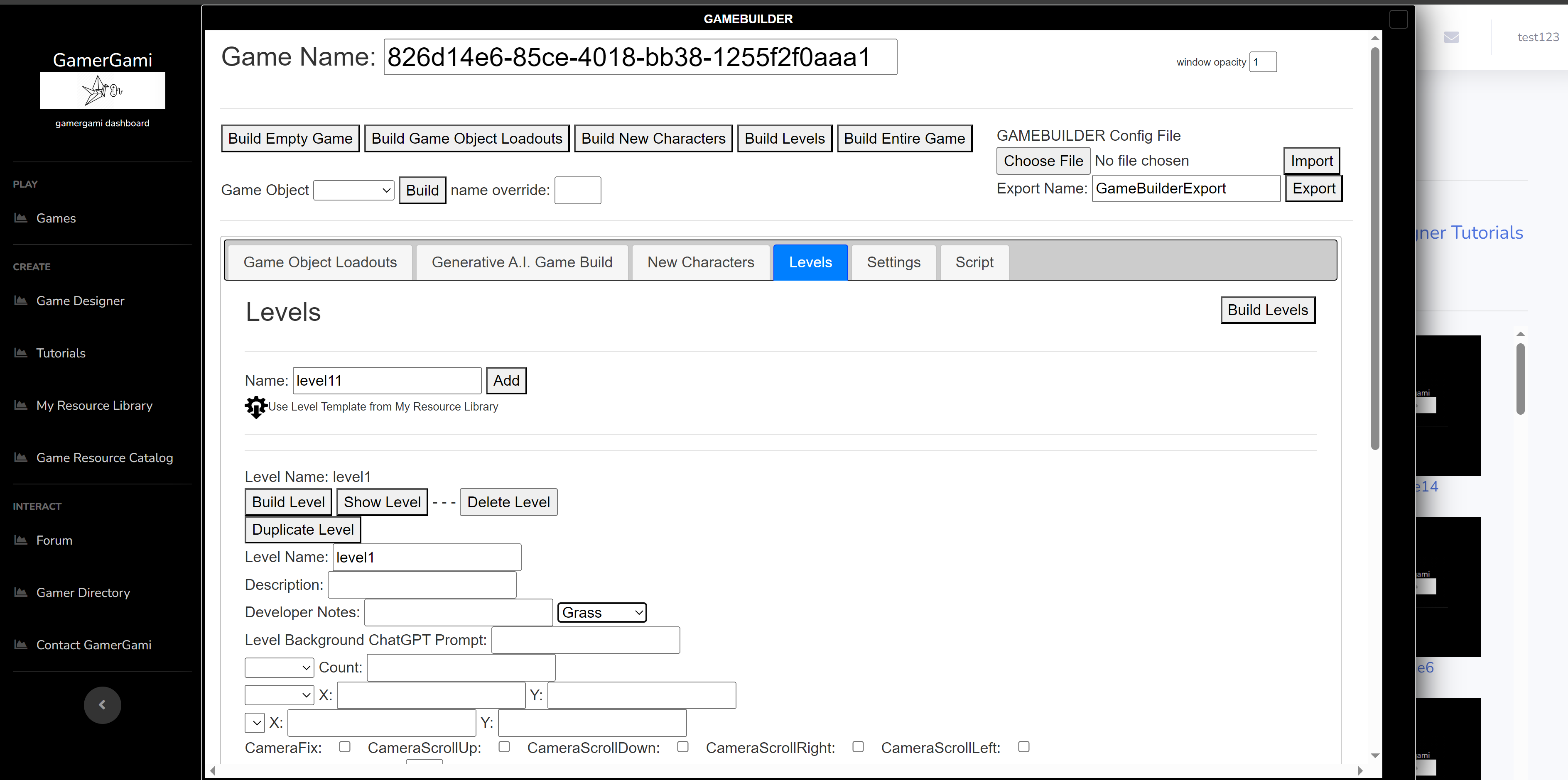Viewport: 1568px width, 780px height.
Task: Collapse sidebar with round chevron button
Action: (x=102, y=704)
